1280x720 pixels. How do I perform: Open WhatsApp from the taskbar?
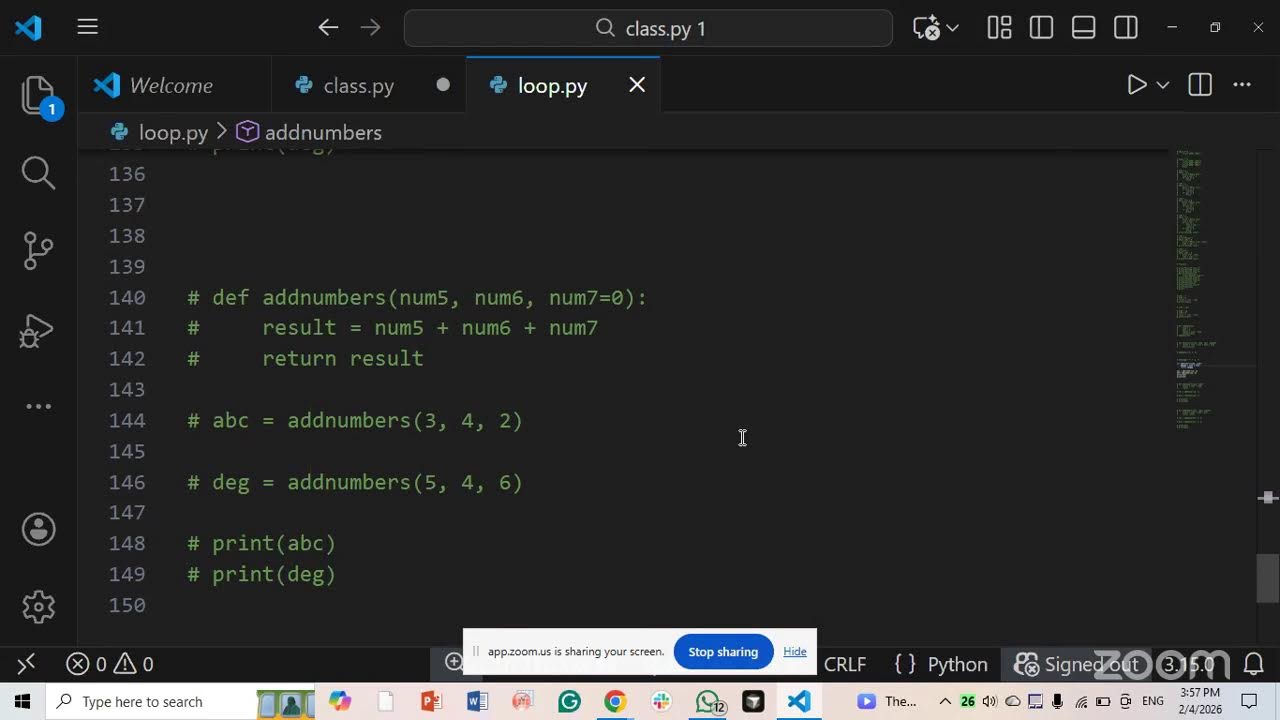coord(708,702)
